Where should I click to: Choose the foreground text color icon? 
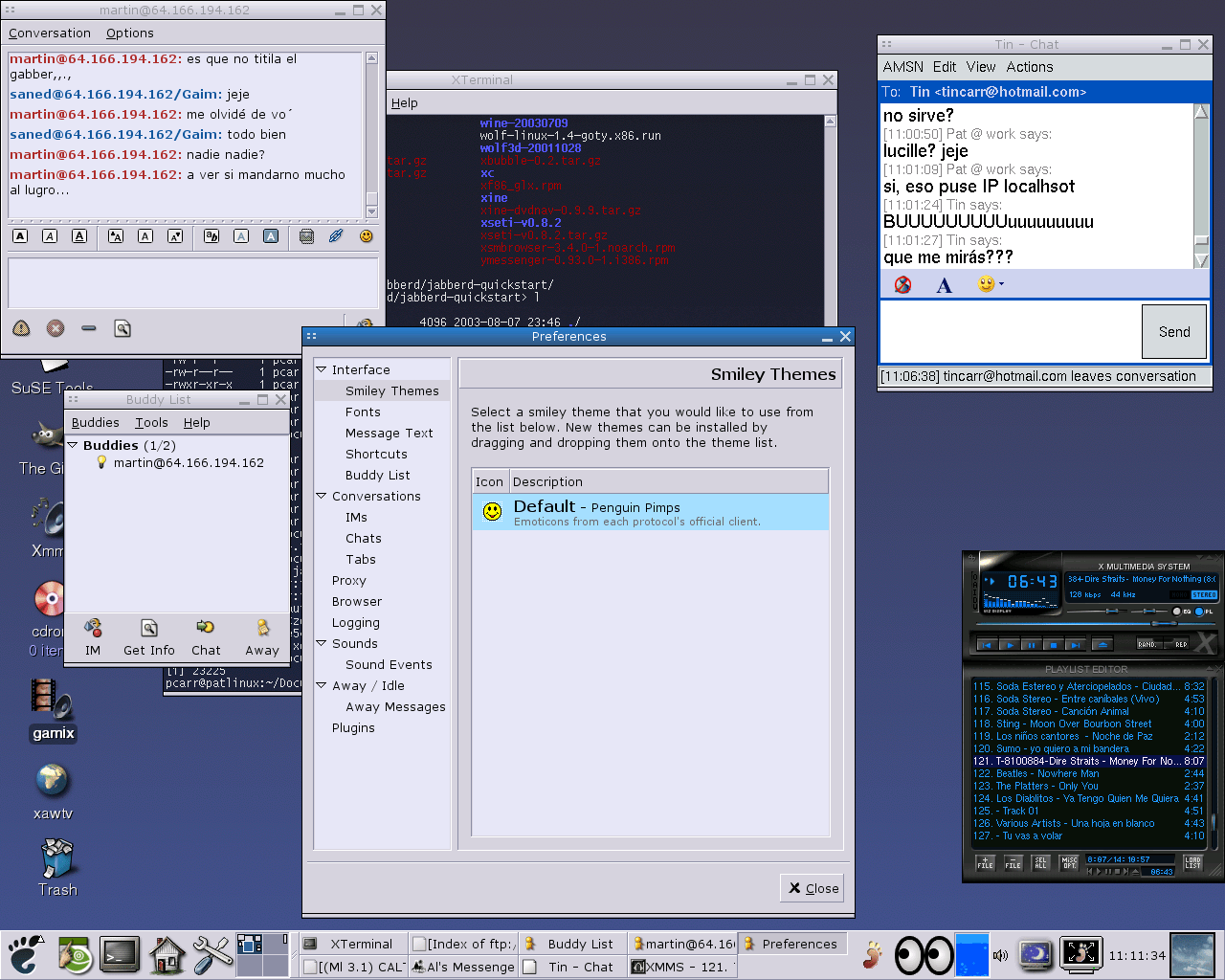point(241,236)
